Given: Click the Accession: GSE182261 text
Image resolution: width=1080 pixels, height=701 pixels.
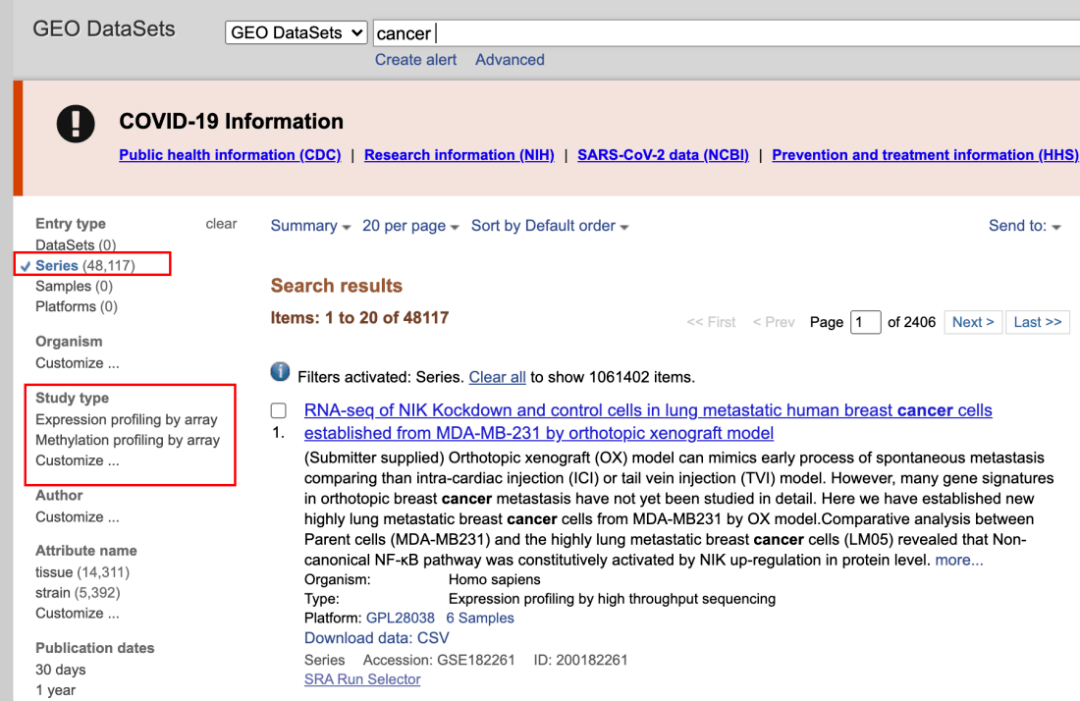Looking at the screenshot, I should tap(439, 660).
